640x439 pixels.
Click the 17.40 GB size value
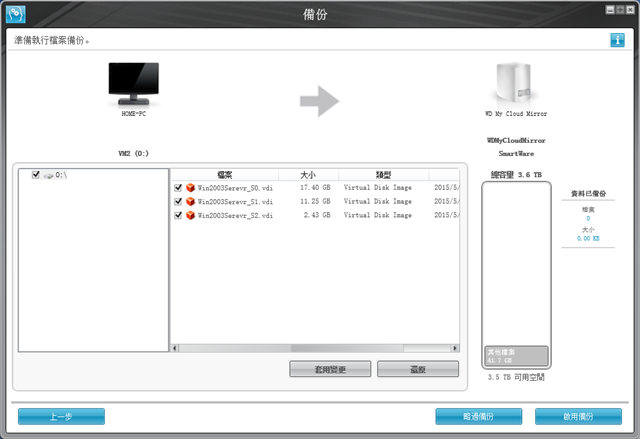[x=315, y=187]
